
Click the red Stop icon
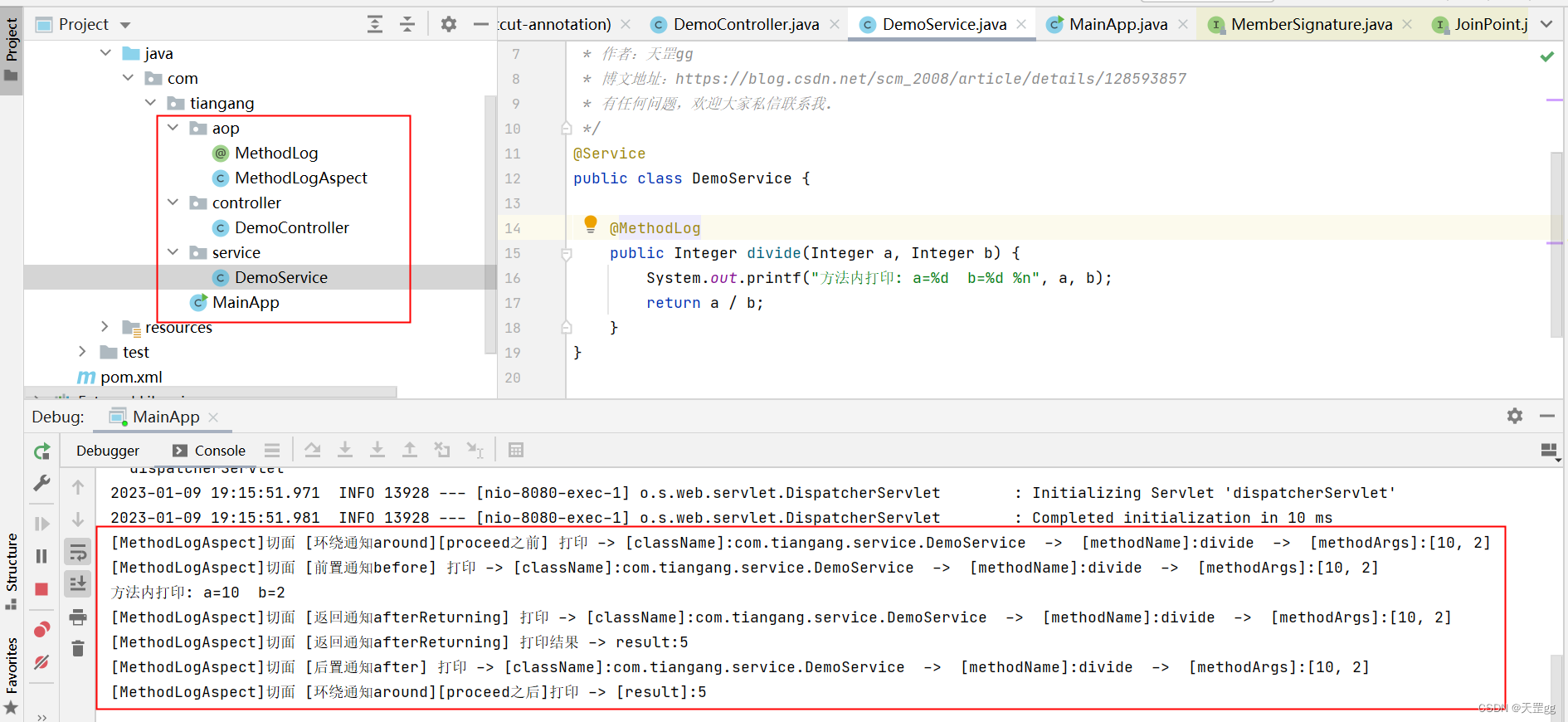[x=41, y=589]
